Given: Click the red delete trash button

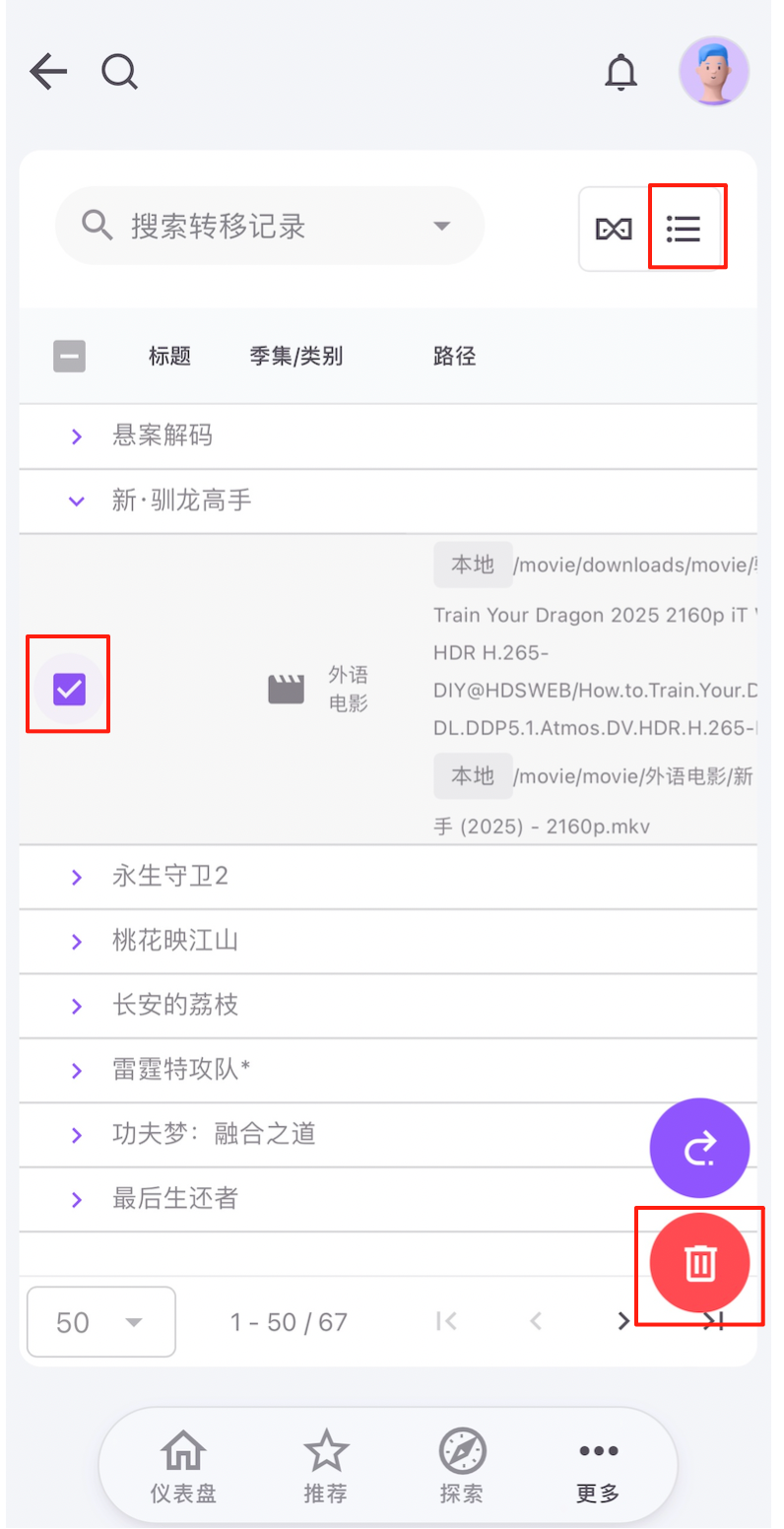Looking at the screenshot, I should pos(699,1262).
